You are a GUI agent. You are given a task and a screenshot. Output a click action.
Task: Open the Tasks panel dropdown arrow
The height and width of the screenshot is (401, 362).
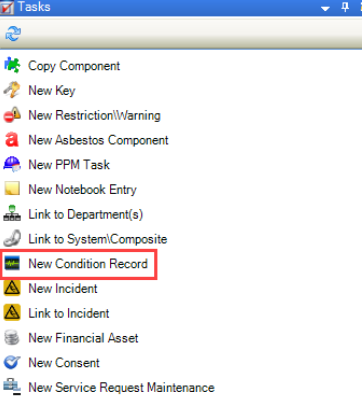[325, 8]
